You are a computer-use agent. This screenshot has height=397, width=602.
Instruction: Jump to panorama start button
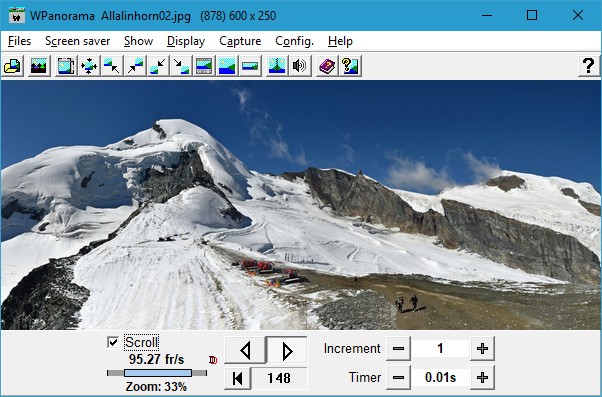coord(238,378)
